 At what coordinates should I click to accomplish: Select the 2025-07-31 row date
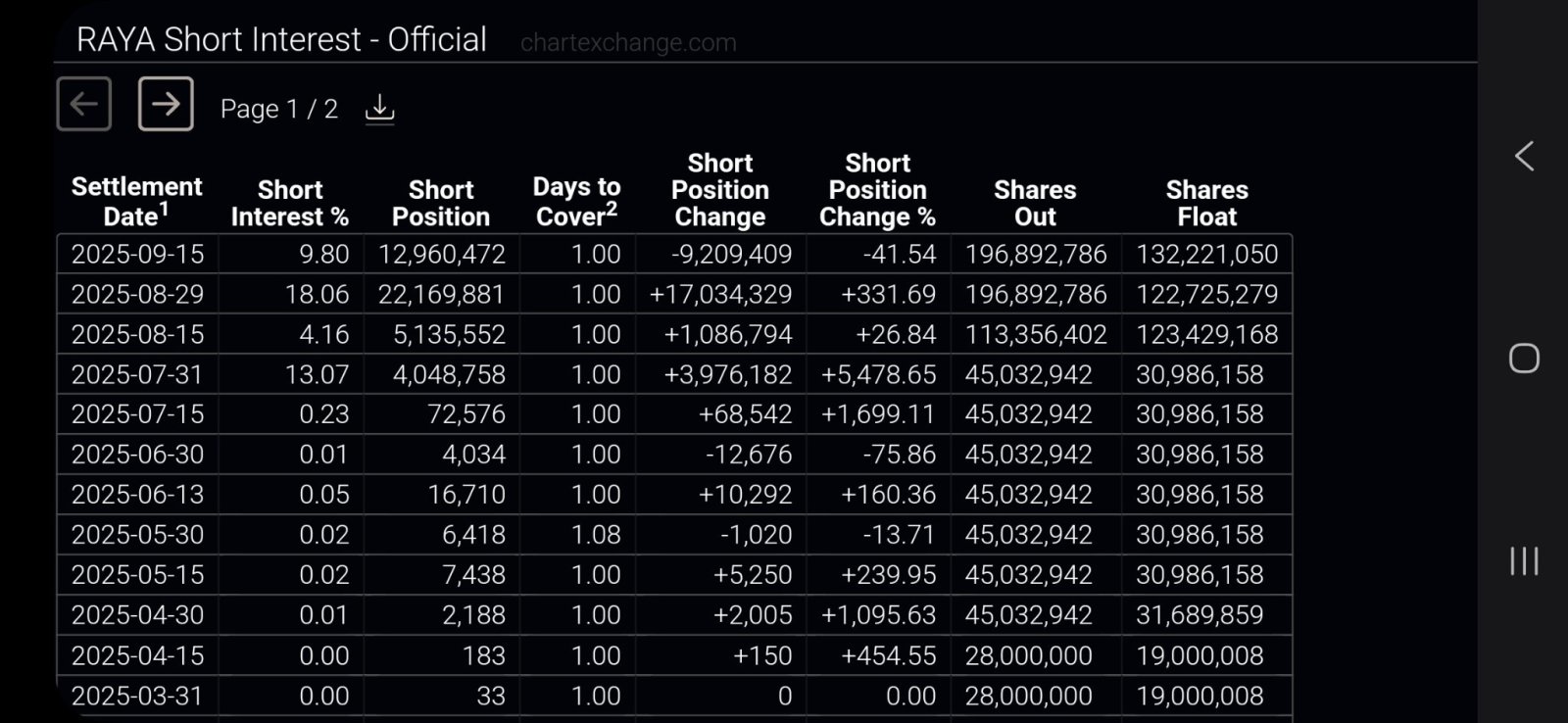137,374
